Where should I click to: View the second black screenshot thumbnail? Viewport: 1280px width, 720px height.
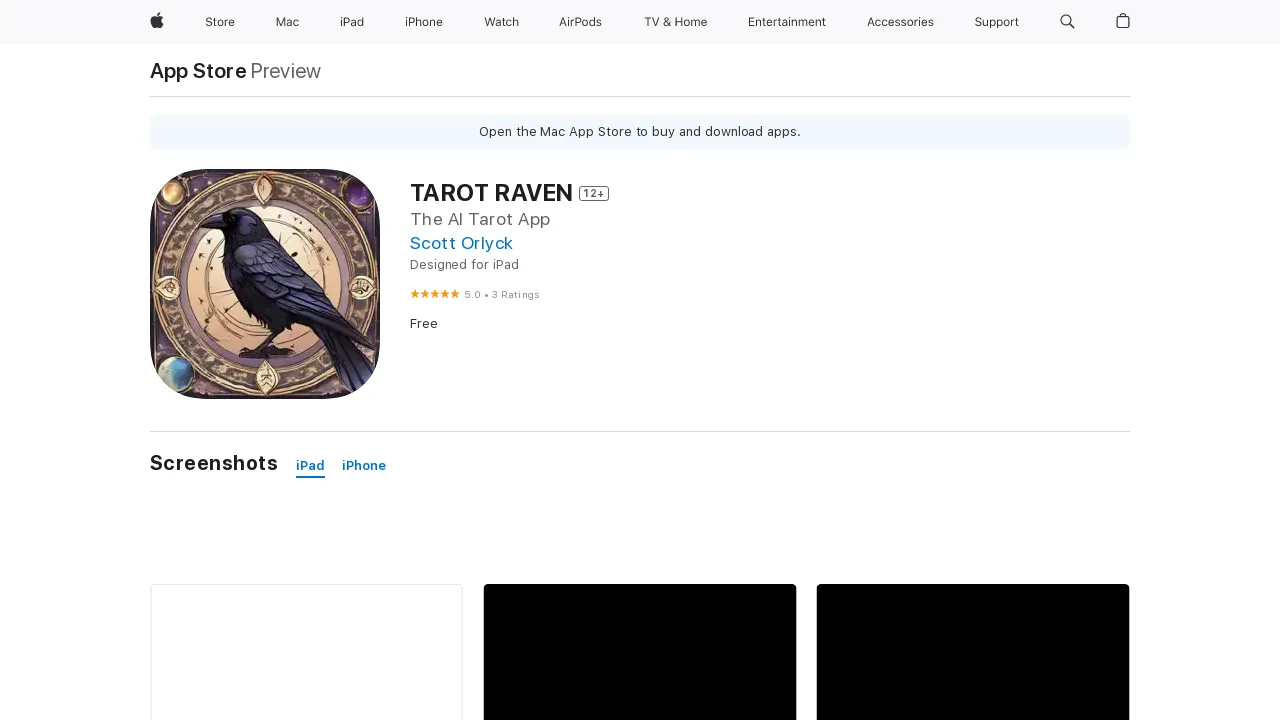(640, 652)
